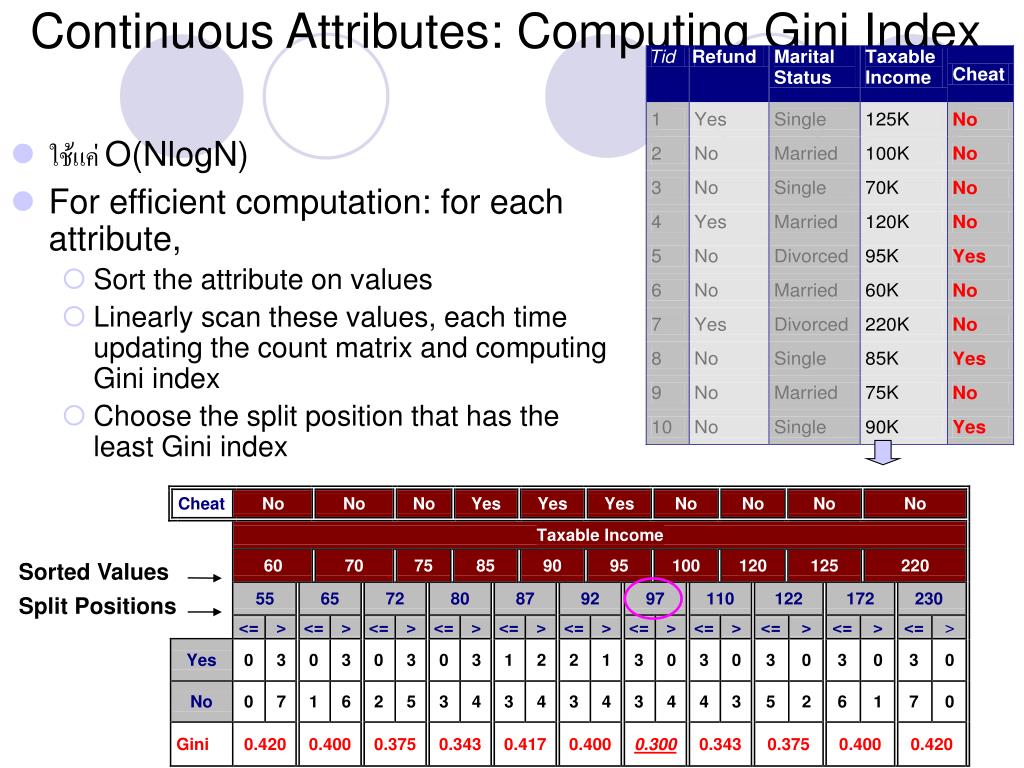Click the down arrow below the records table

tap(885, 456)
